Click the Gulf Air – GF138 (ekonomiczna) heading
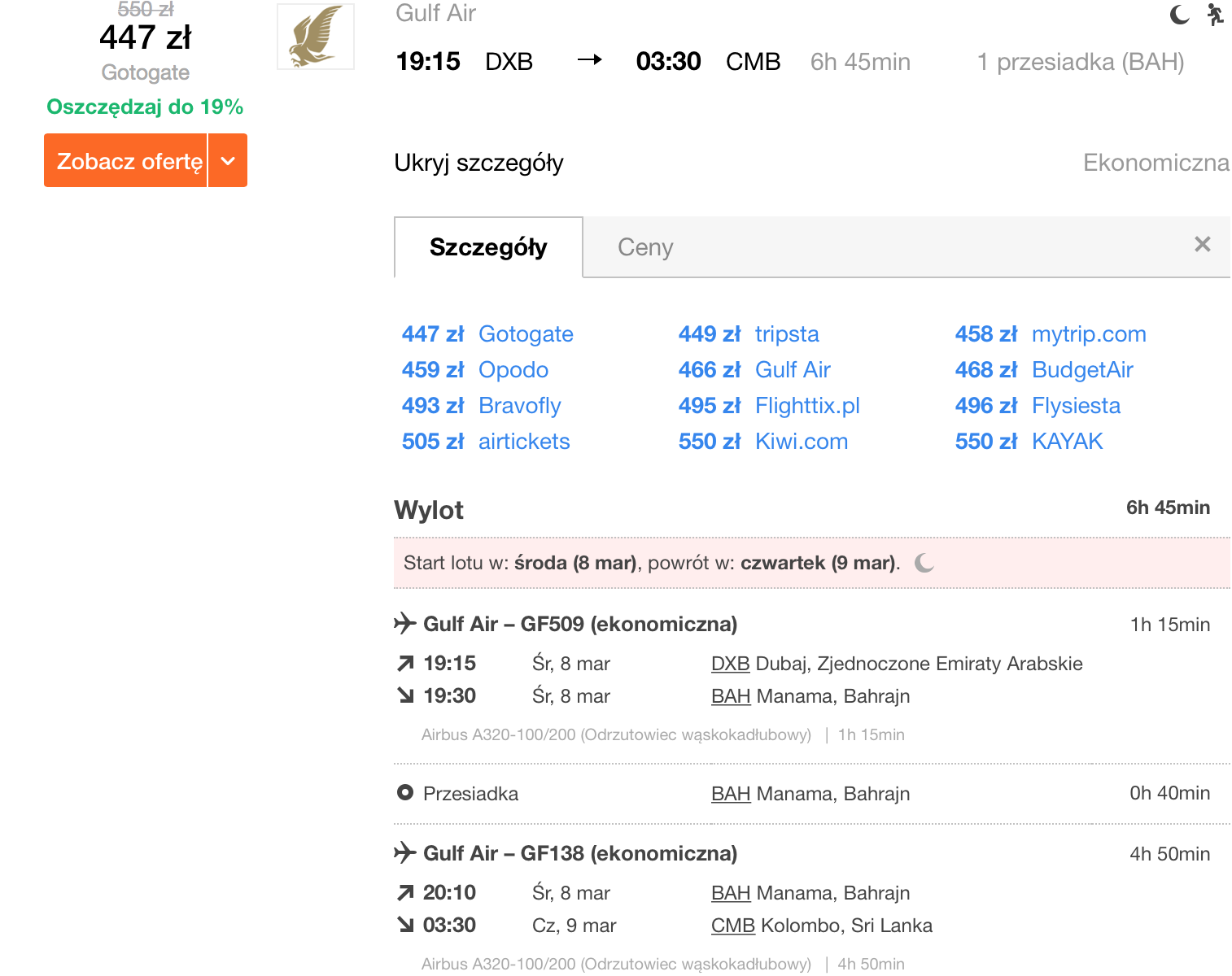 [580, 853]
